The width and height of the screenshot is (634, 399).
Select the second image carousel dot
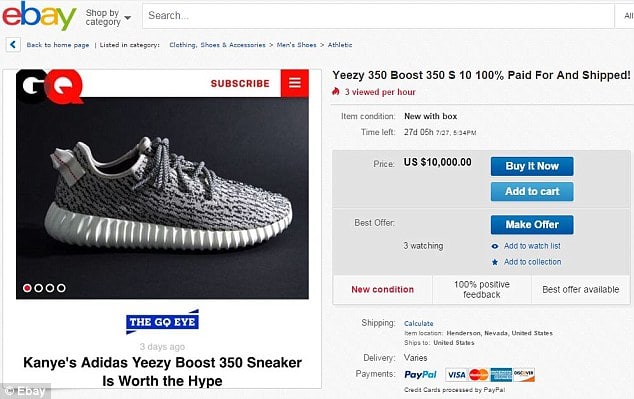38,288
